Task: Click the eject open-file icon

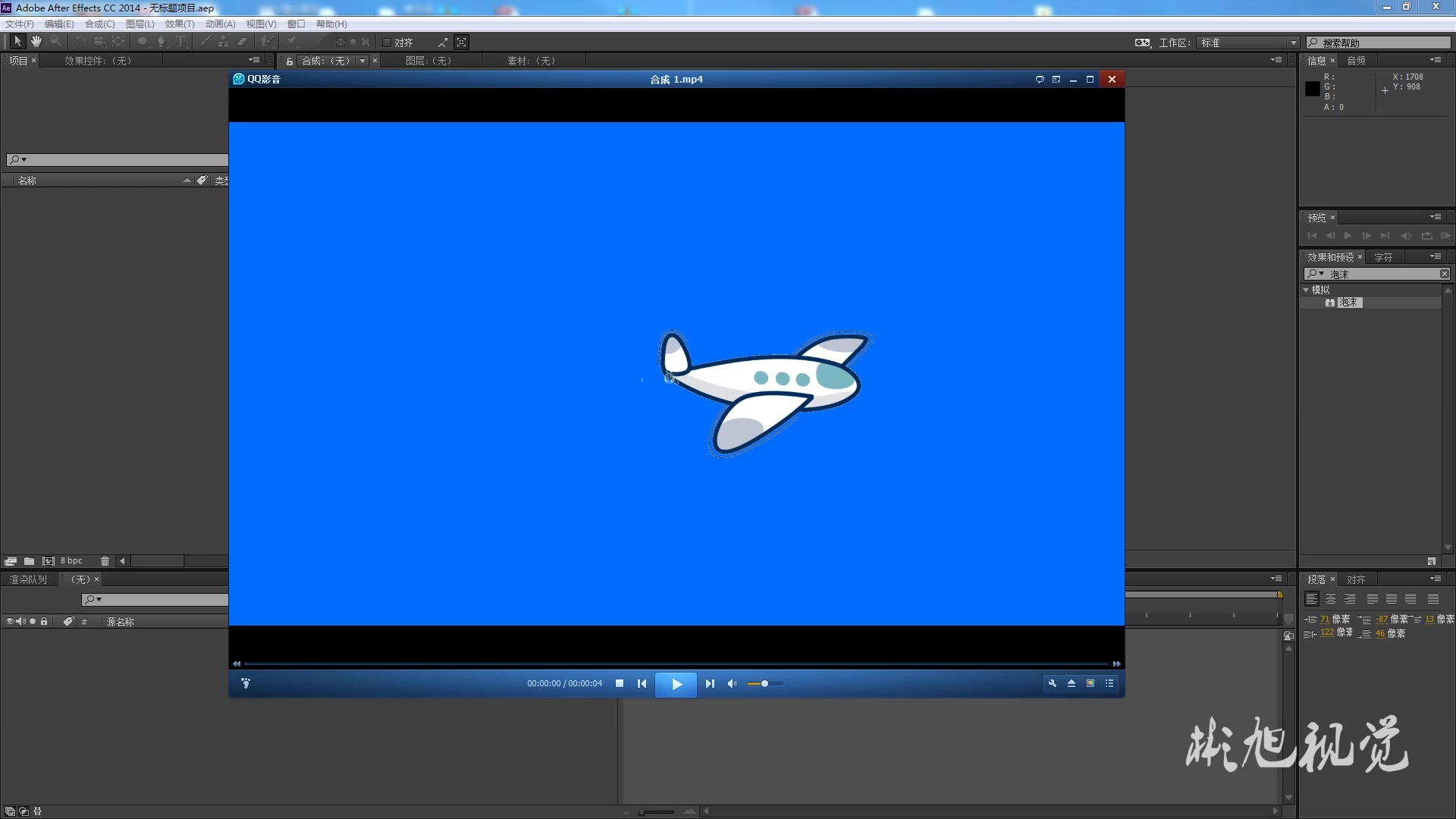Action: [x=1072, y=683]
